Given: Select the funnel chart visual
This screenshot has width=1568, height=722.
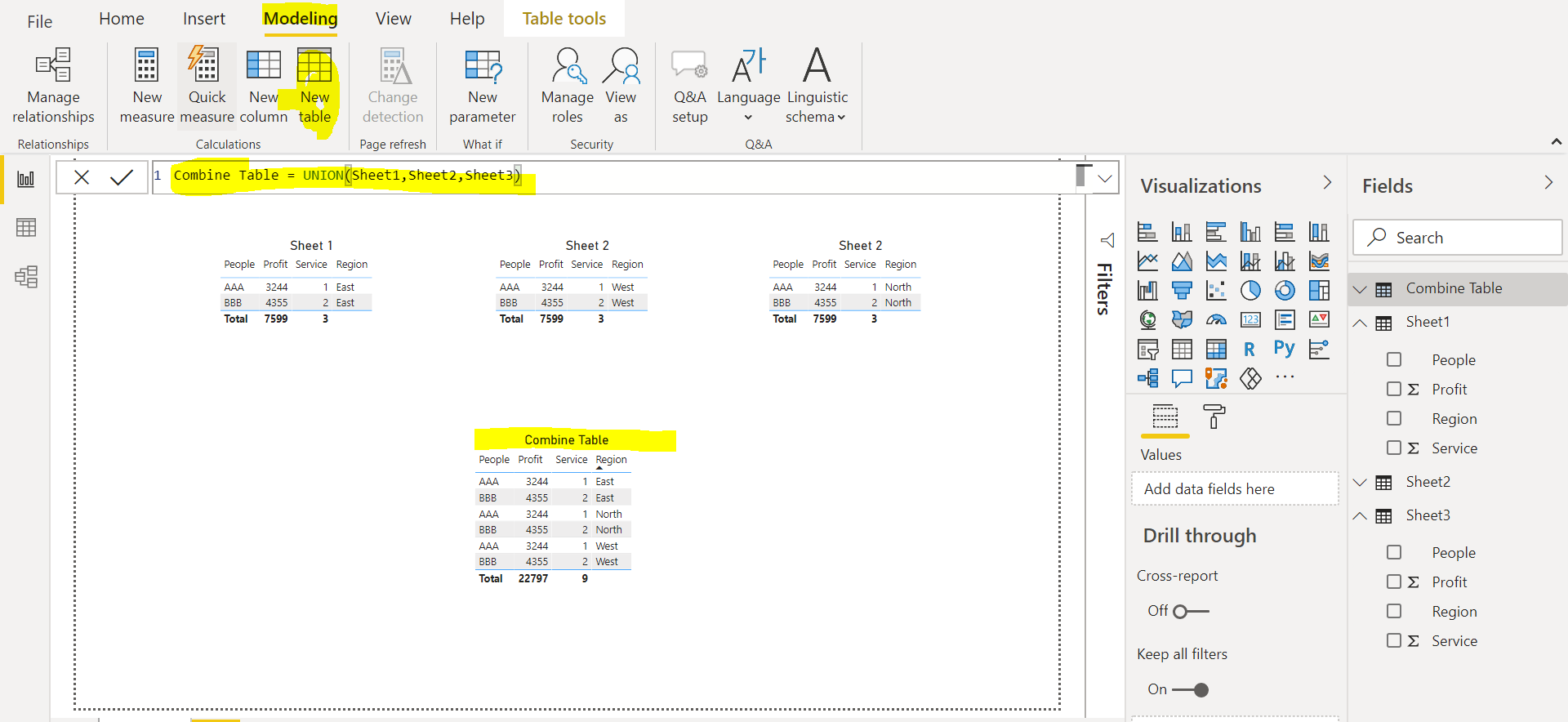Looking at the screenshot, I should coord(1182,291).
